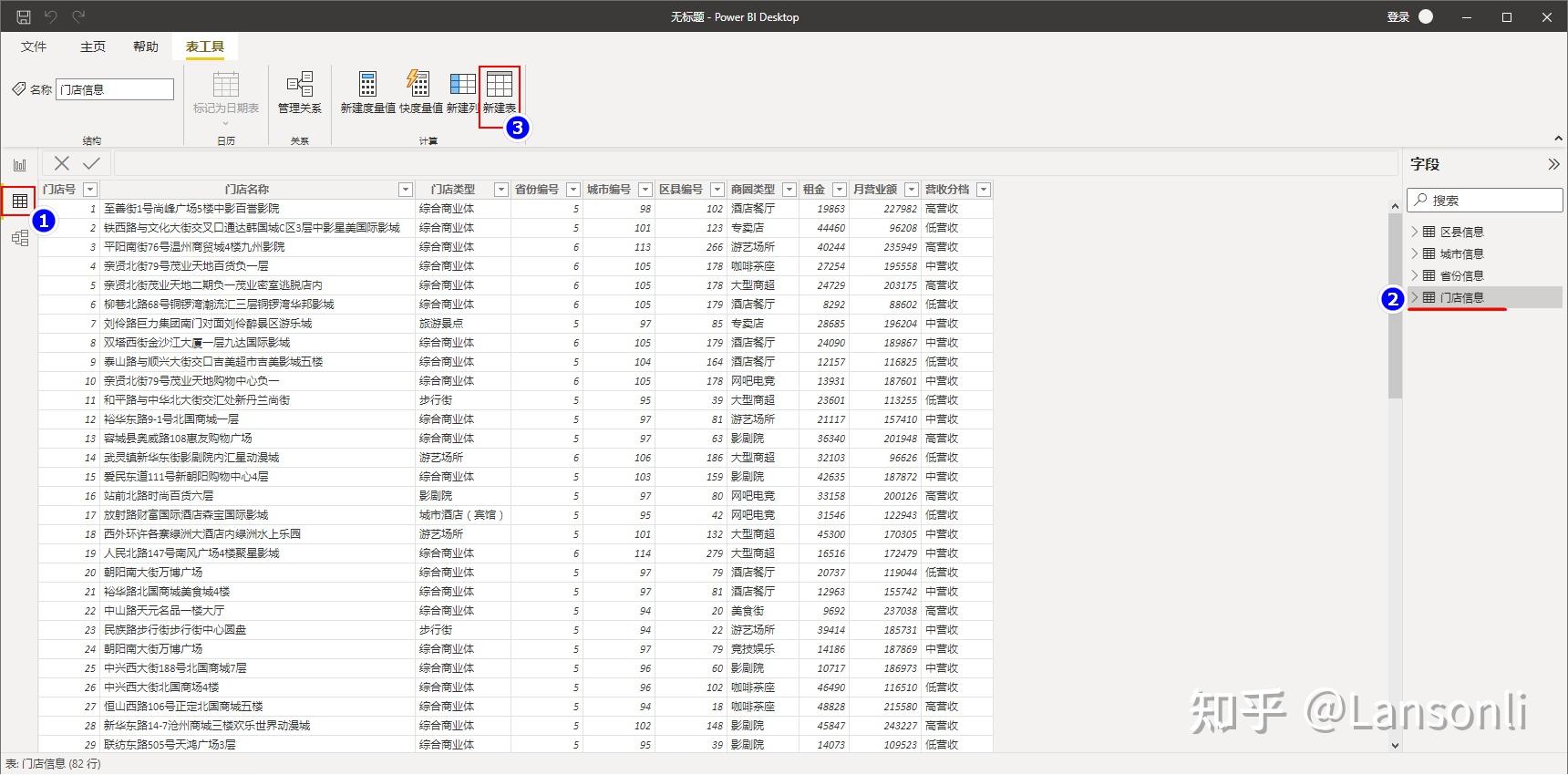
Task: Select the 门店信息 table name in fields list
Action: point(1462,297)
